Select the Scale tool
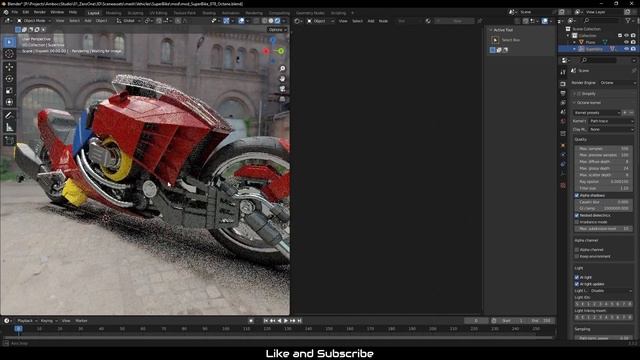640x360 pixels. click(9, 90)
